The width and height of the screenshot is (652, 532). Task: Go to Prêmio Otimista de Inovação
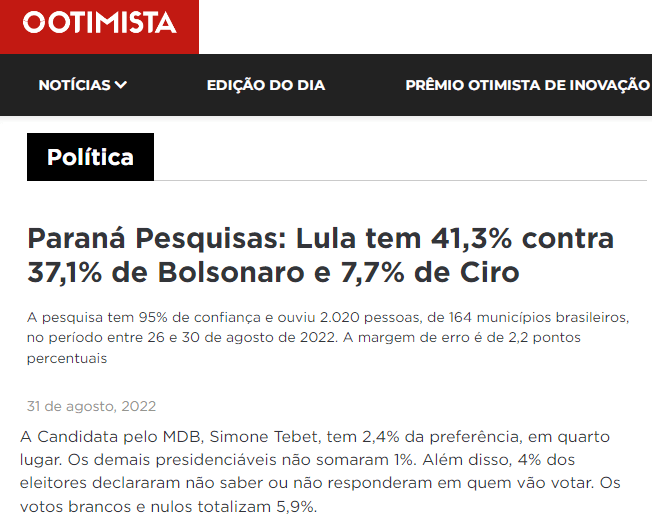[527, 85]
